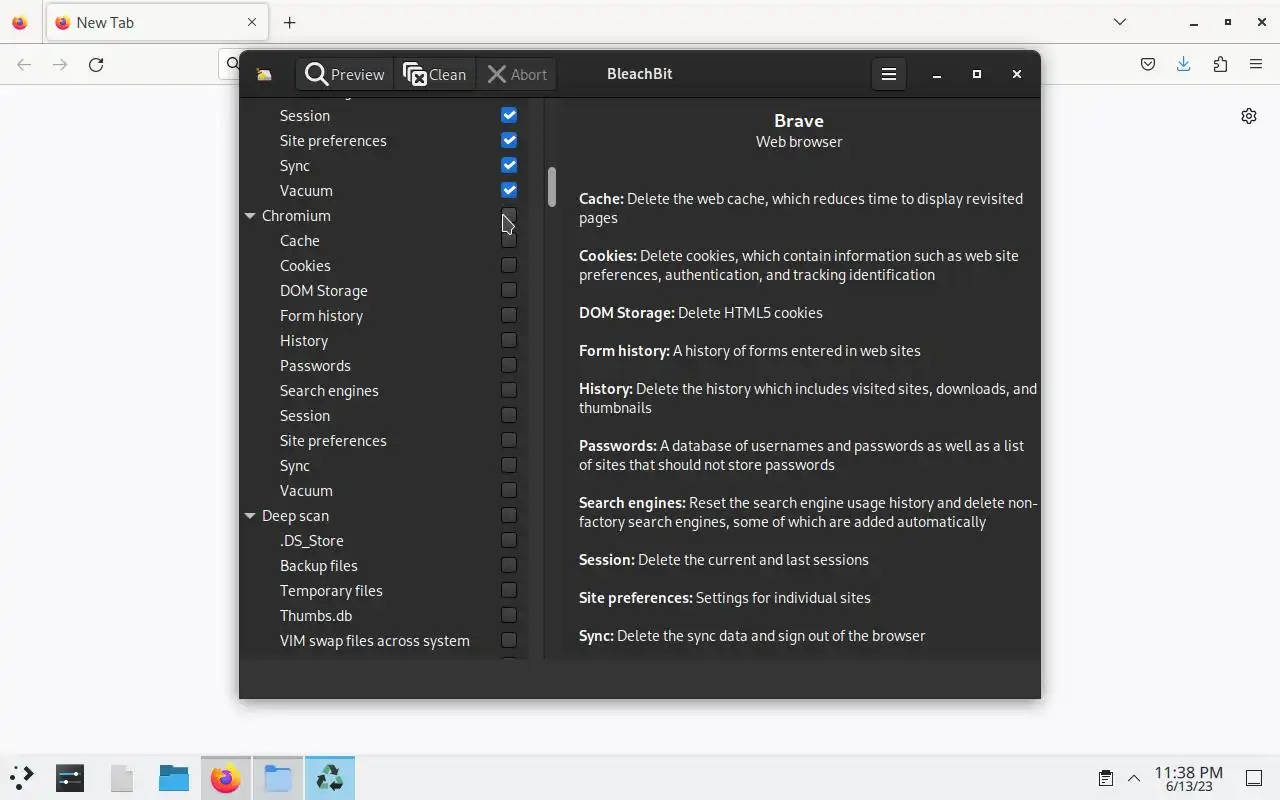Check the Backup files checkbox

(x=509, y=565)
